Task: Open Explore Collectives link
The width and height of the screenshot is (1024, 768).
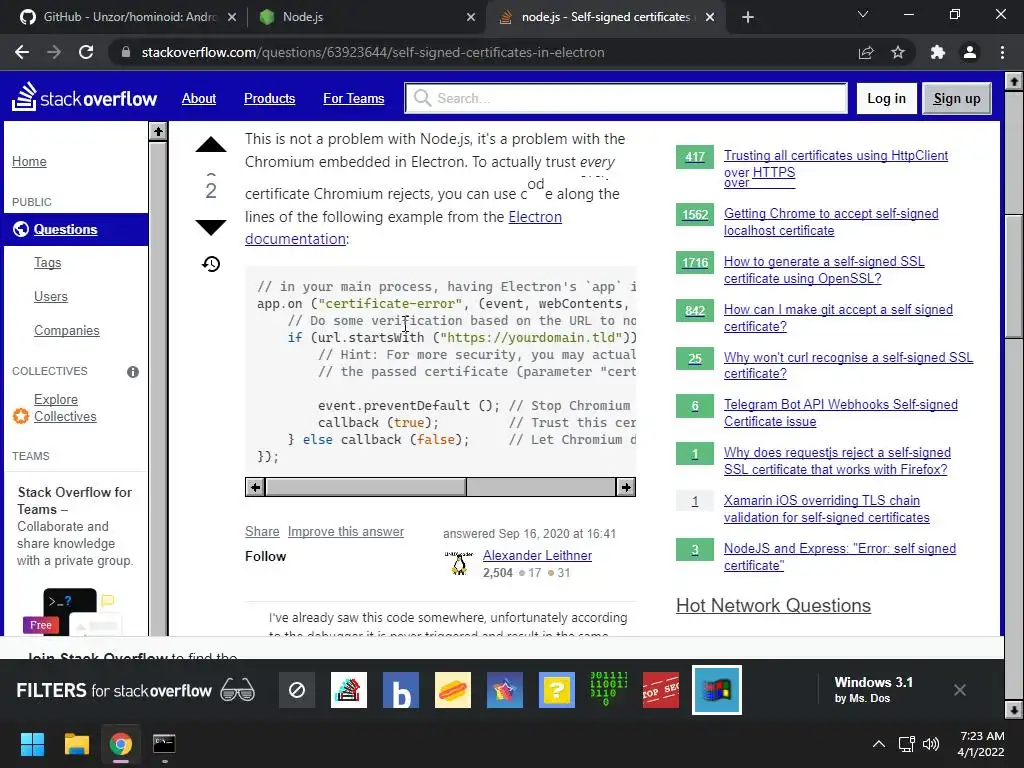Action: pos(65,408)
